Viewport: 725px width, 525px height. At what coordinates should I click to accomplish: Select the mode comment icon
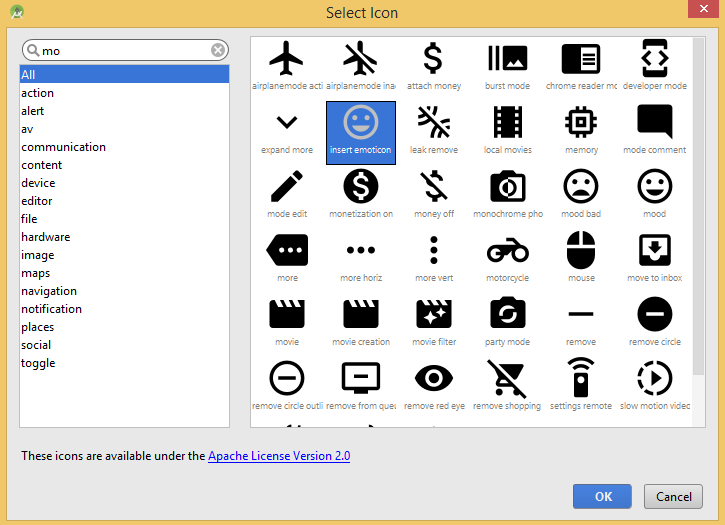[654, 122]
